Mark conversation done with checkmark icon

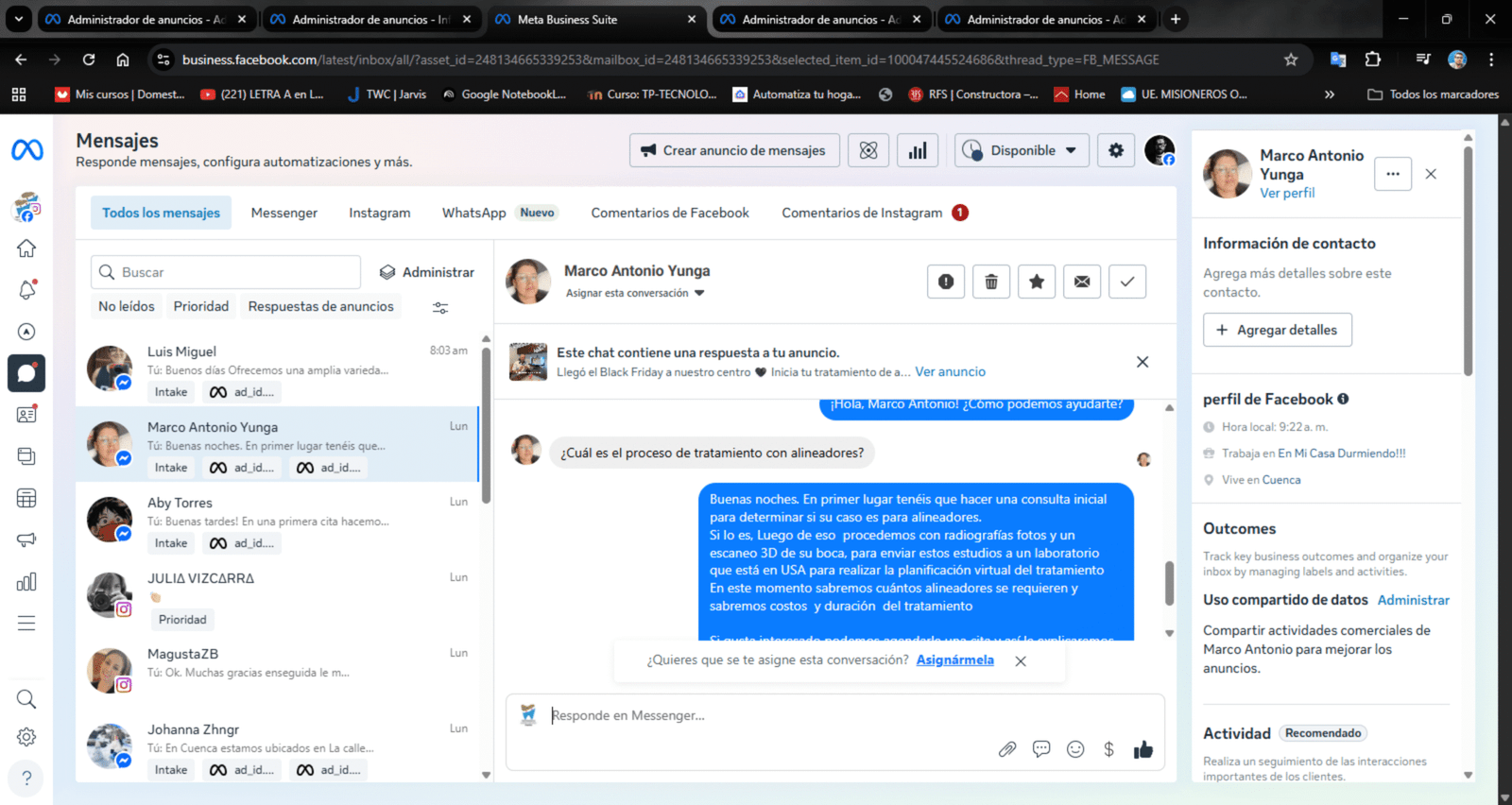1127,282
